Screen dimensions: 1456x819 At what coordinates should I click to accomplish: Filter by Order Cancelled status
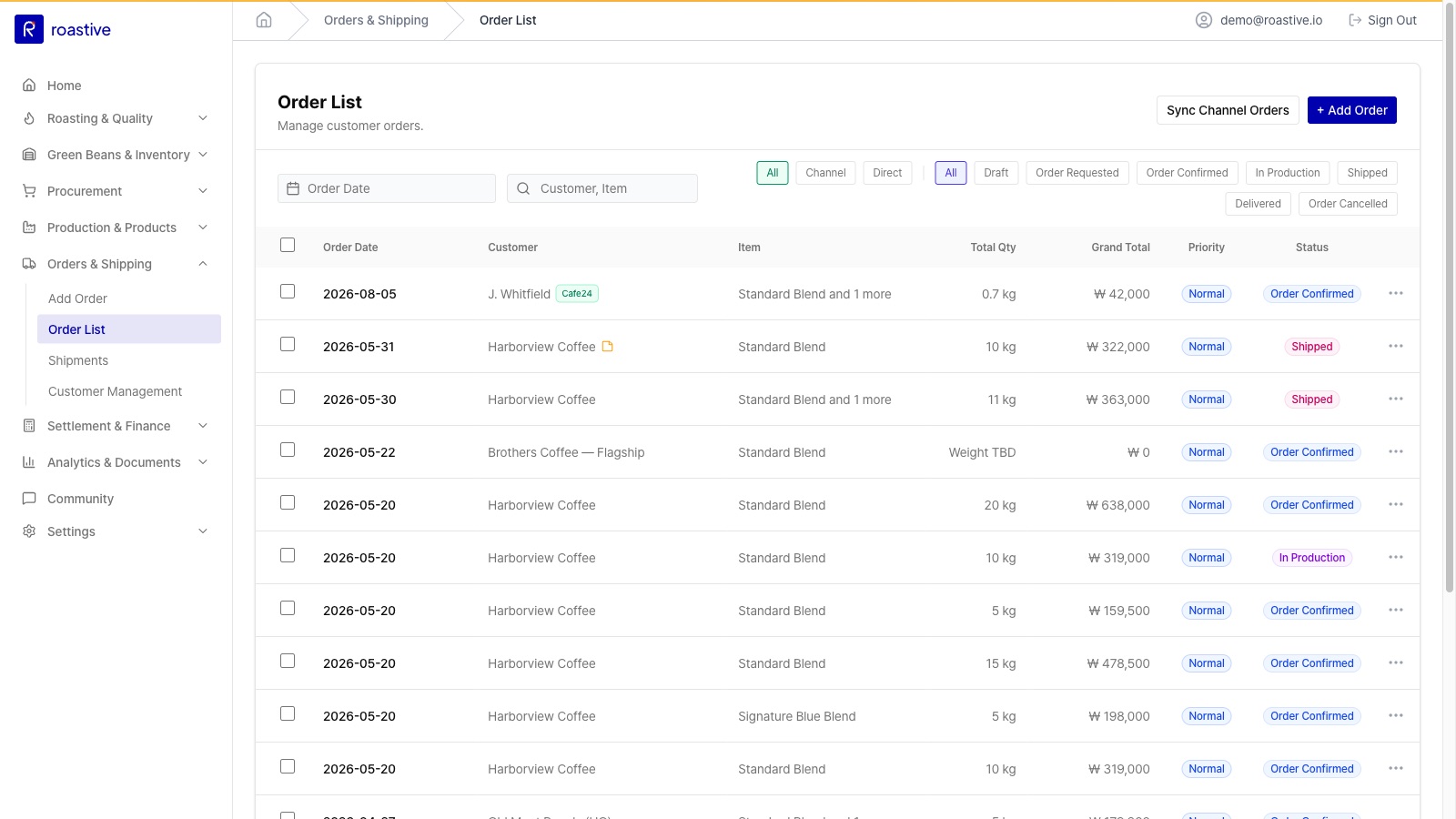point(1348,204)
